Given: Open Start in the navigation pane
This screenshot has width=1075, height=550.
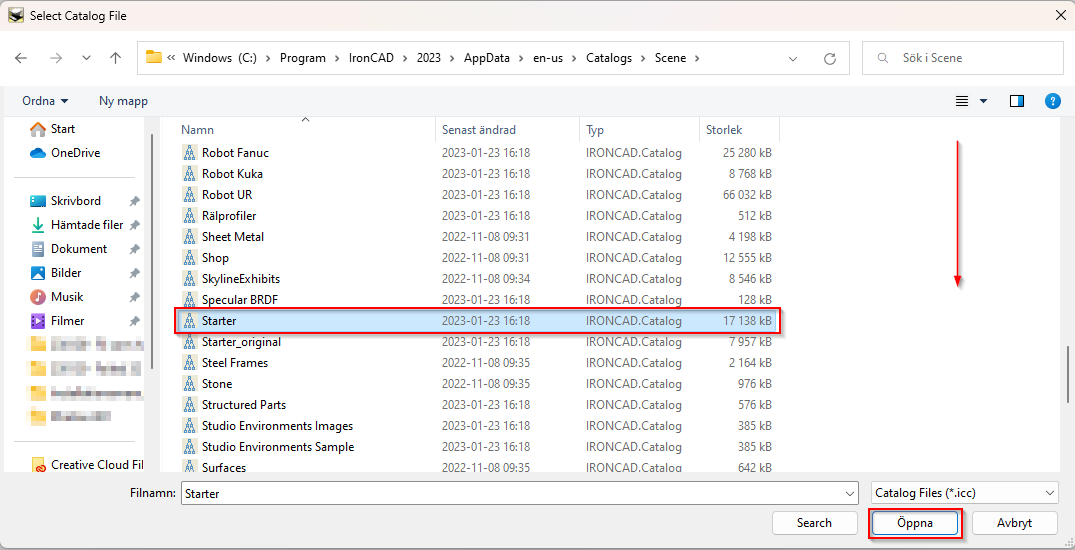Looking at the screenshot, I should point(53,129).
